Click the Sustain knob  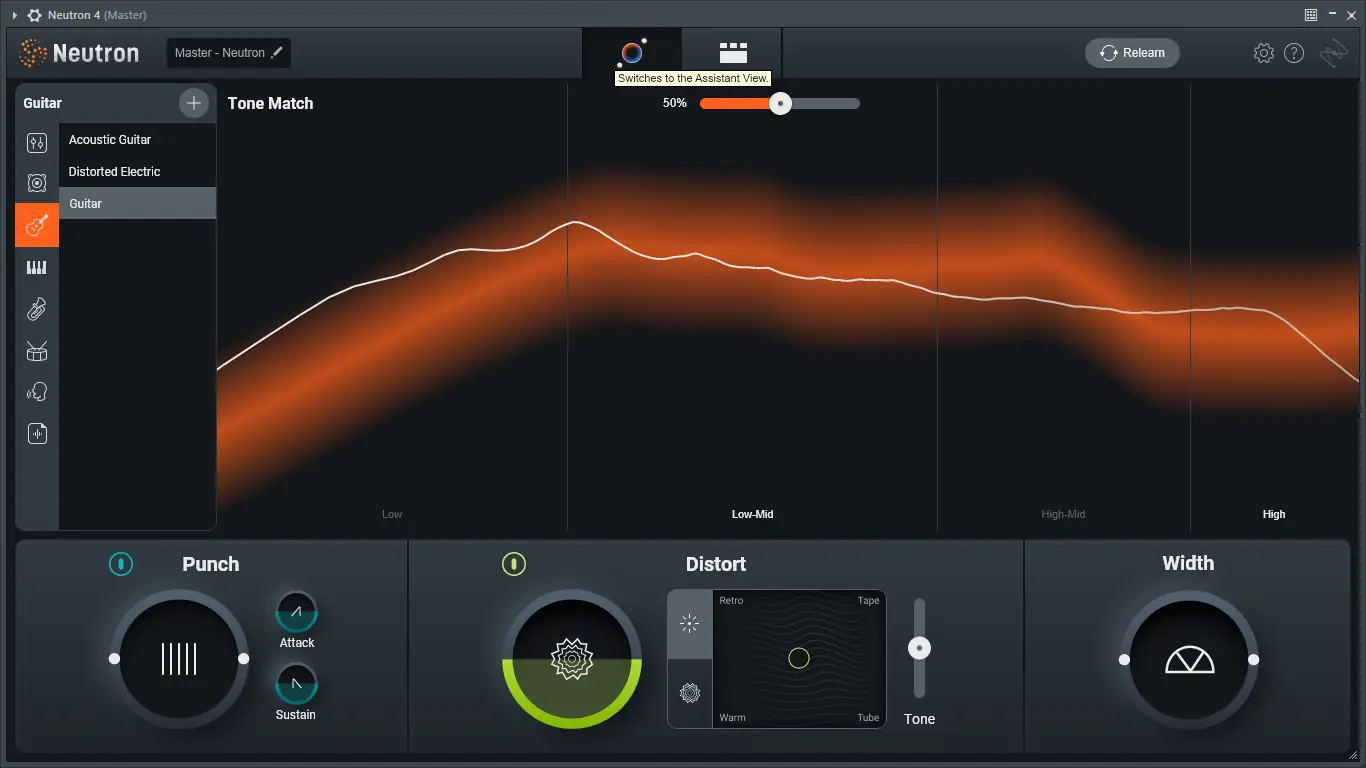point(296,684)
